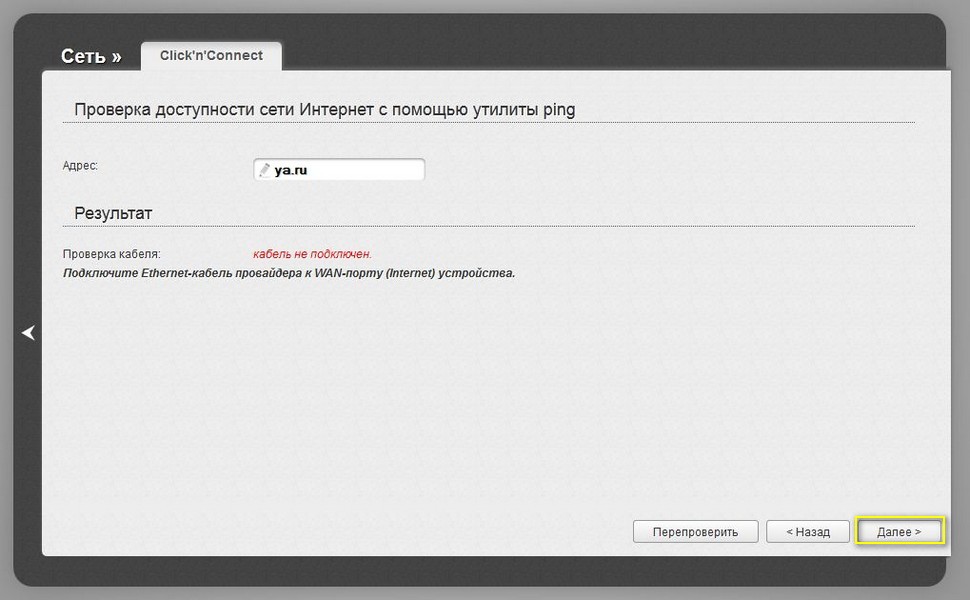Click the word 'устройства' ending the instruction
Screen dimensions: 970x600
pos(476,273)
